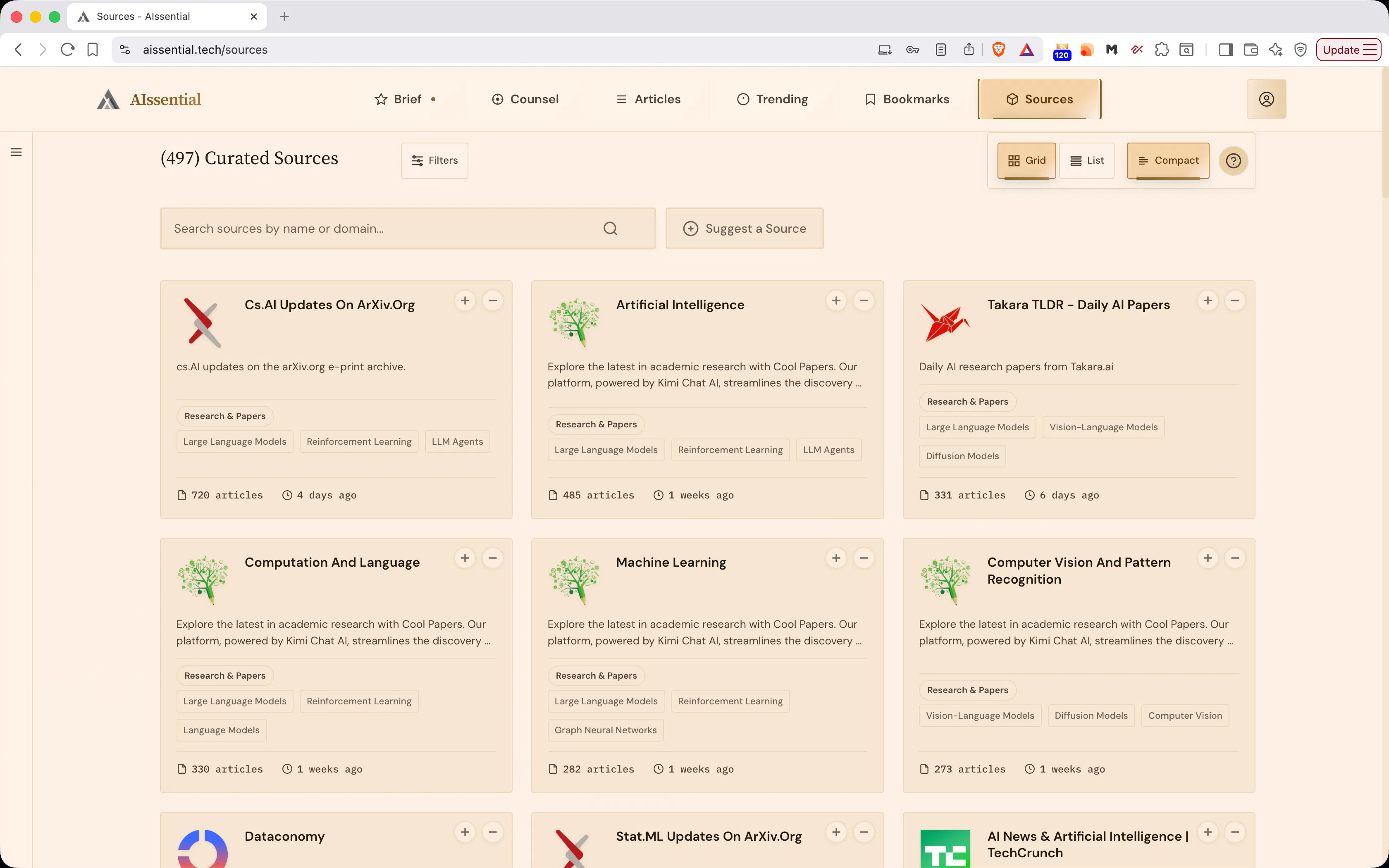This screenshot has width=1389, height=868.
Task: Click the AIssential logo
Action: pyautogui.click(x=149, y=99)
